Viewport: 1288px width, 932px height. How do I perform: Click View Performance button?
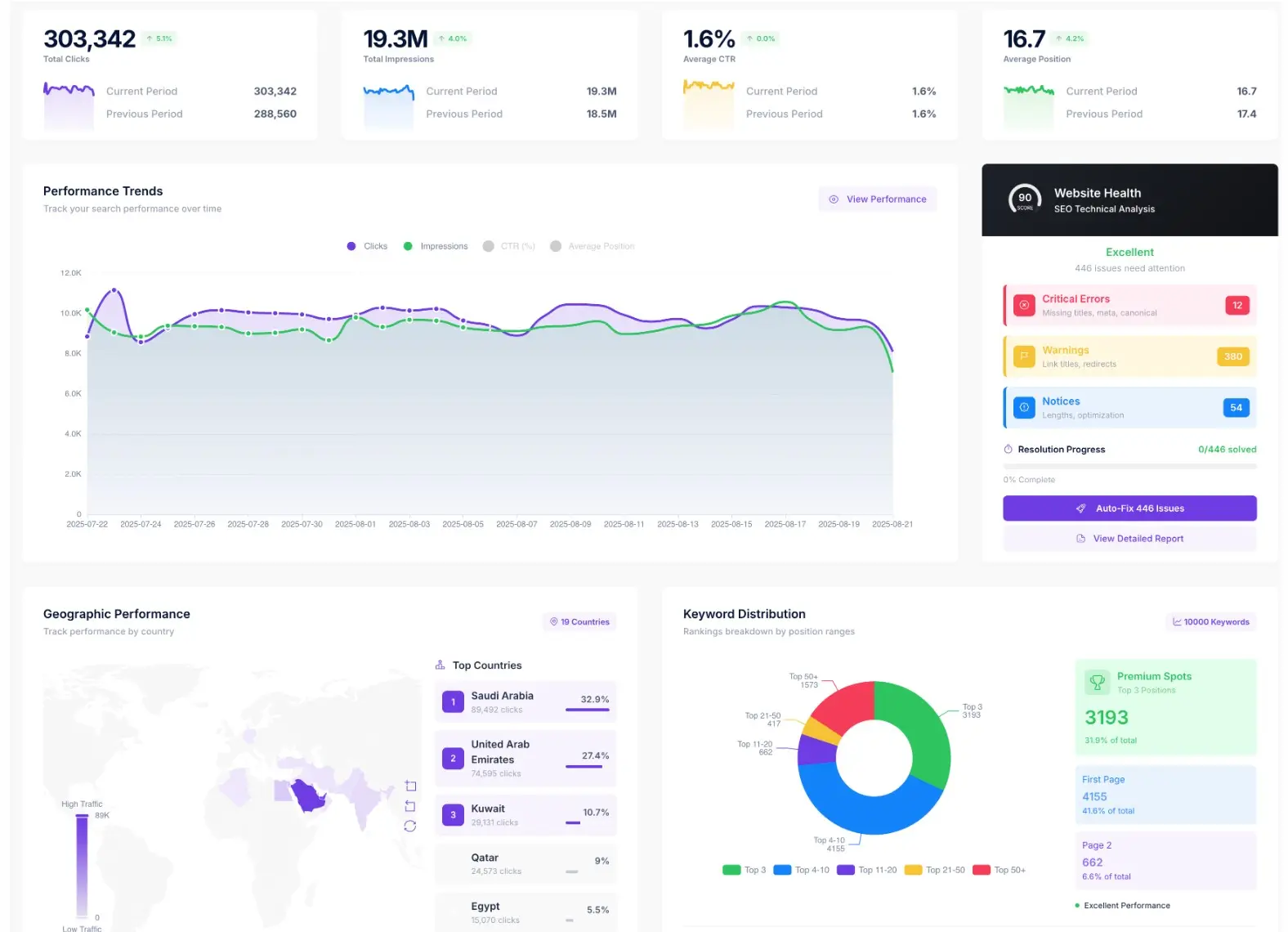(878, 199)
